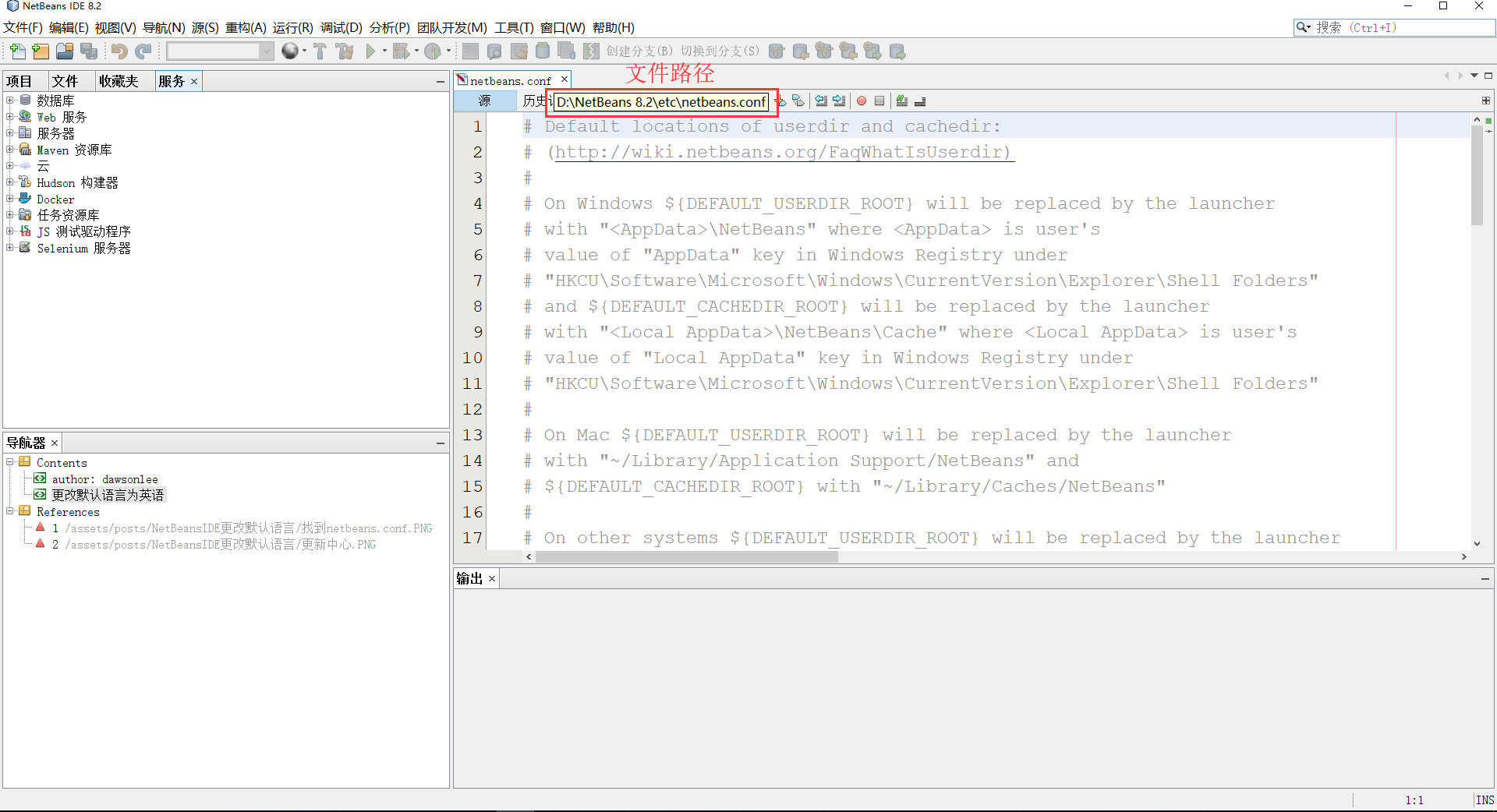Open the 帮助(H) menu
This screenshot has width=1497, height=812.
click(614, 27)
